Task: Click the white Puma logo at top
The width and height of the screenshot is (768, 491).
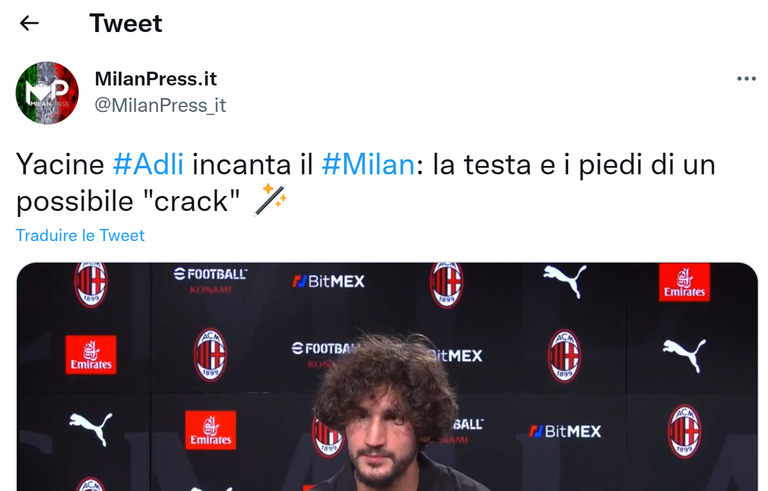Action: pos(565,281)
